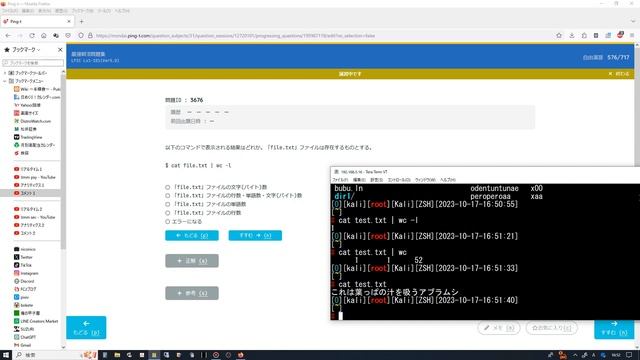Viewport: 640px width, 360px height.
Task: Open the notification center in system tray
Action: pos(629,355)
